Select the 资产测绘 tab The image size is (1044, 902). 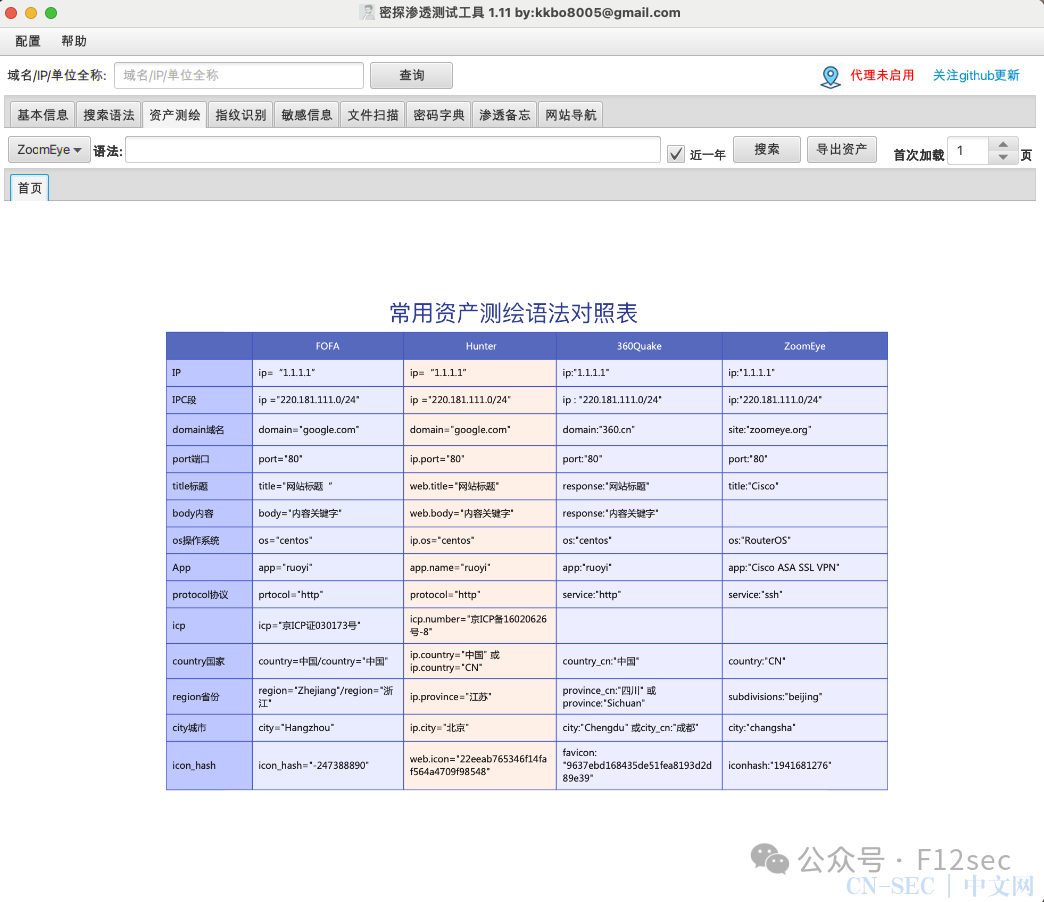(174, 115)
